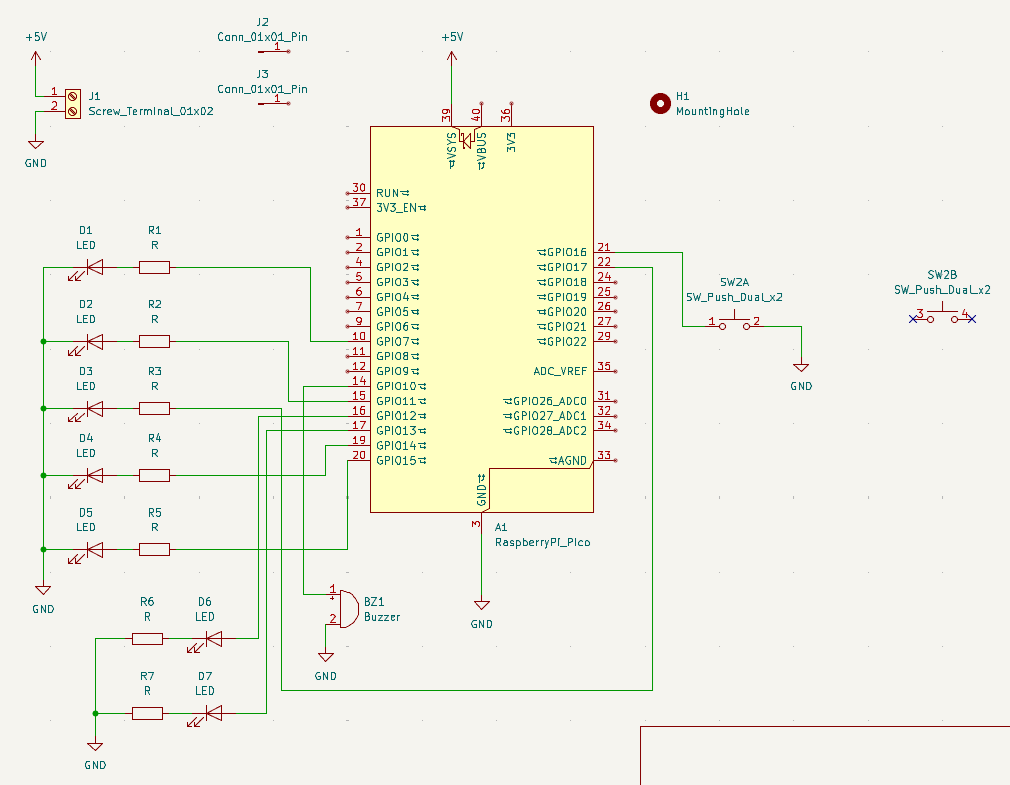
Task: Click the GPIO17 pin label
Action: (562, 267)
